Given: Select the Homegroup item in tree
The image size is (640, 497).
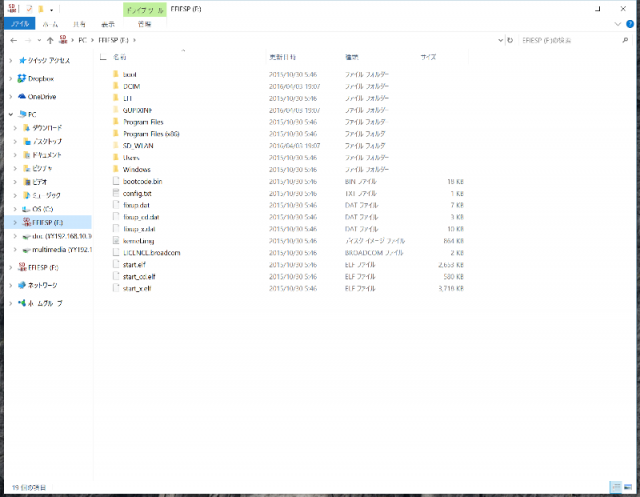Looking at the screenshot, I should coord(45,303).
